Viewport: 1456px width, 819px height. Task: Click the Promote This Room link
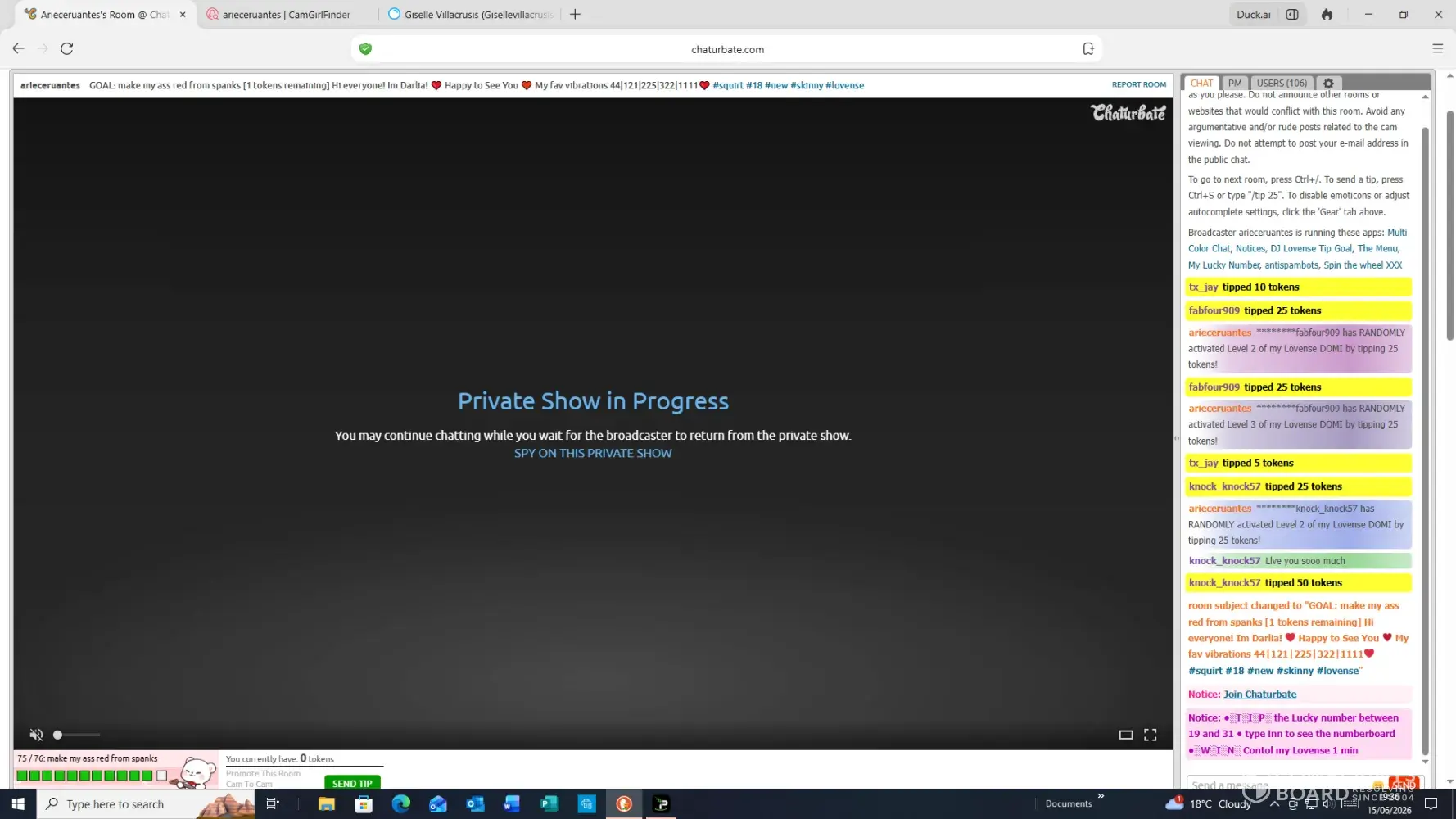pos(263,773)
